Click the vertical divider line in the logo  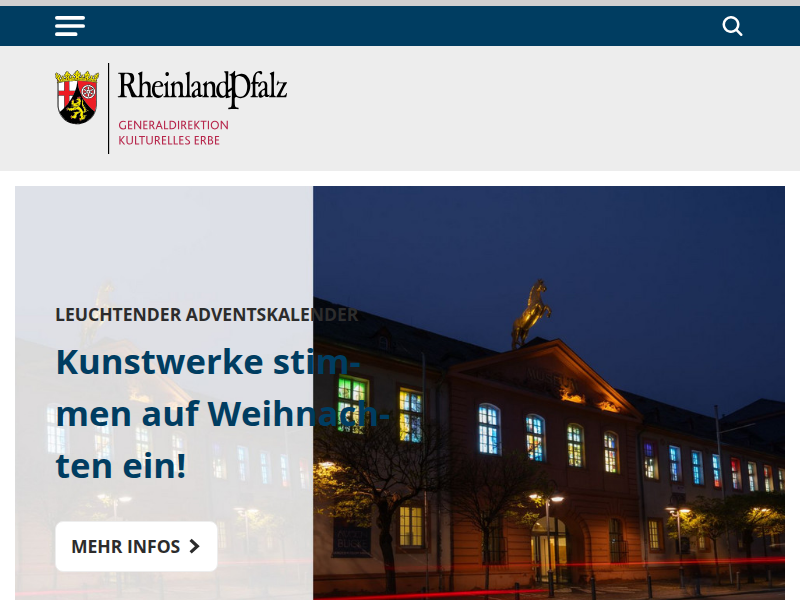tap(108, 108)
